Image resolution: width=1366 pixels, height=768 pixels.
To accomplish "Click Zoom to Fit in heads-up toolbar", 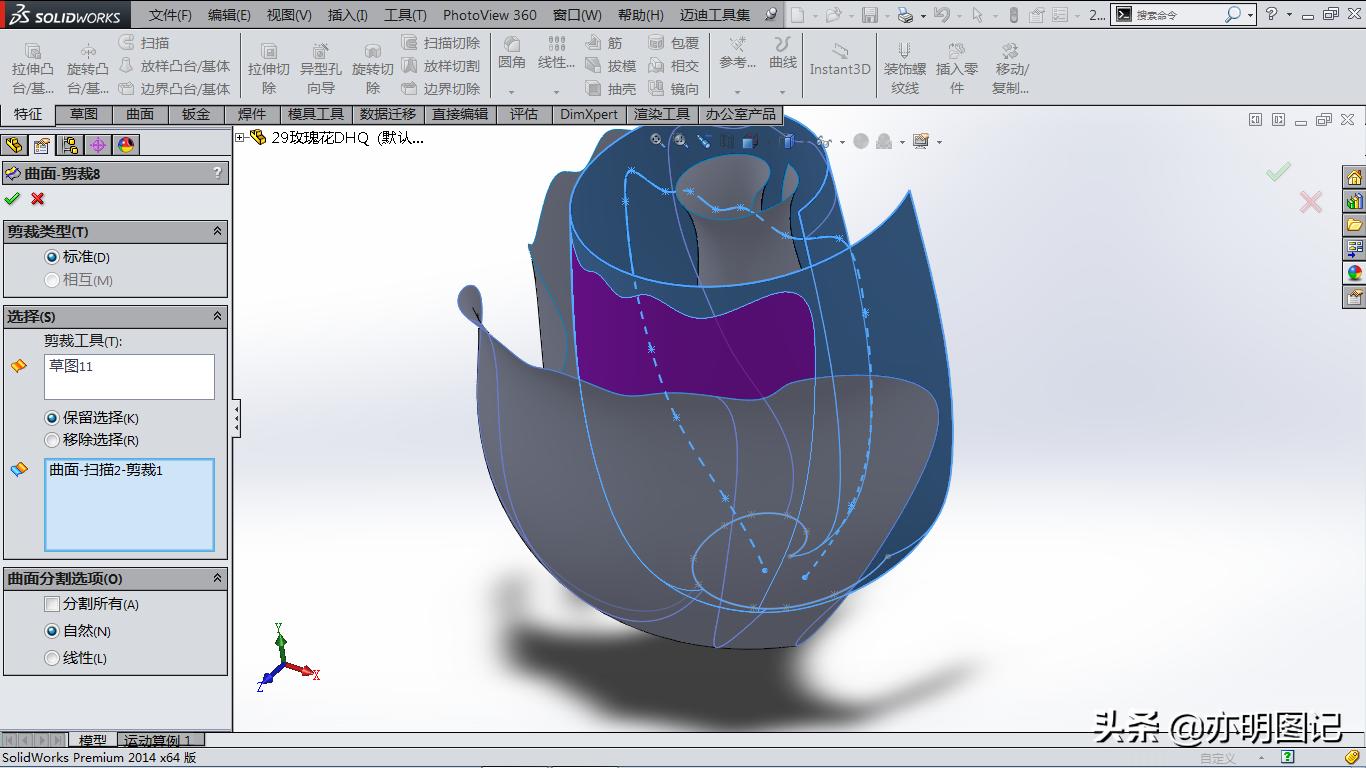I will 654,140.
